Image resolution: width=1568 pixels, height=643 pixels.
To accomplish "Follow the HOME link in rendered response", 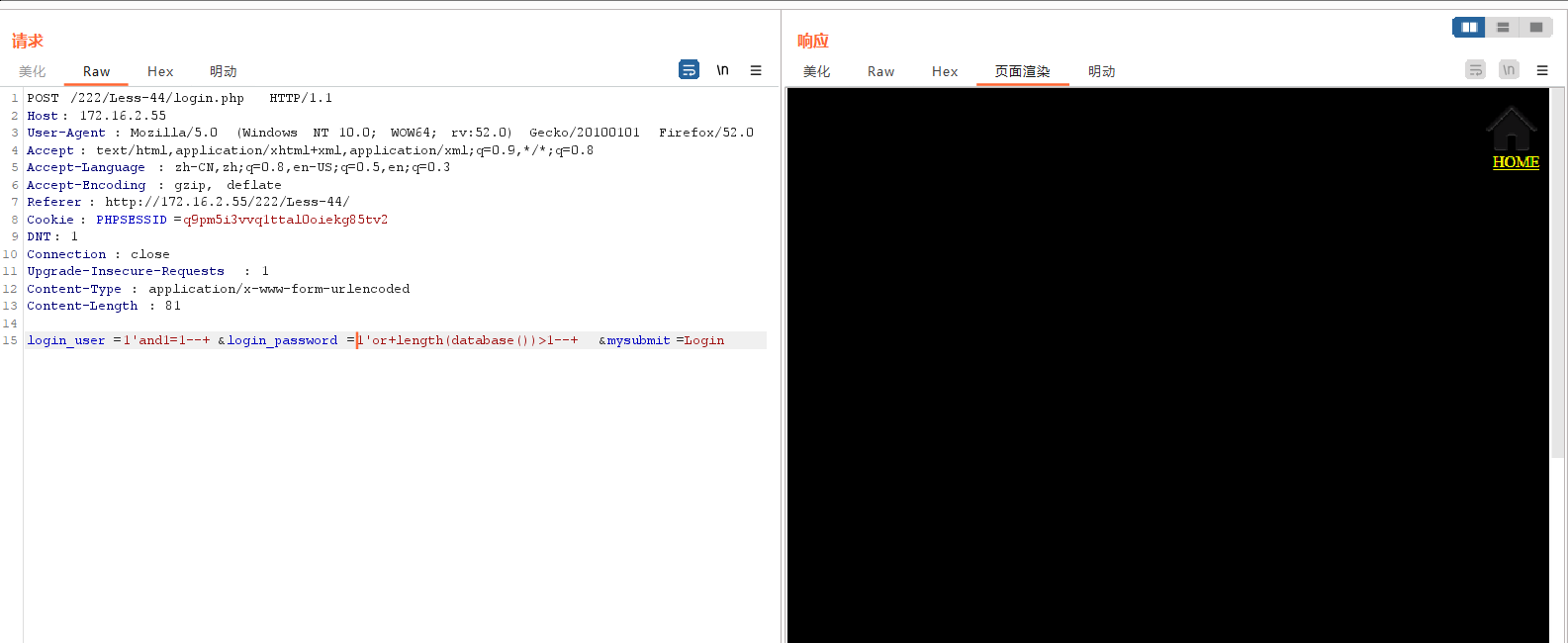I will (1516, 162).
